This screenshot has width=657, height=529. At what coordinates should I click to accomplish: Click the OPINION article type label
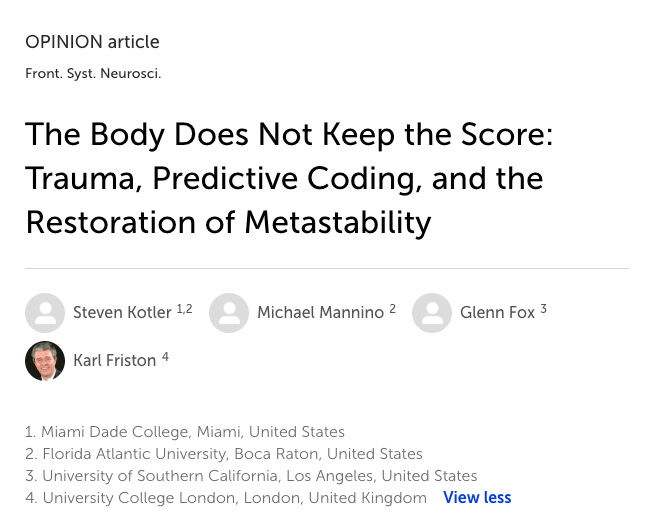[x=92, y=42]
